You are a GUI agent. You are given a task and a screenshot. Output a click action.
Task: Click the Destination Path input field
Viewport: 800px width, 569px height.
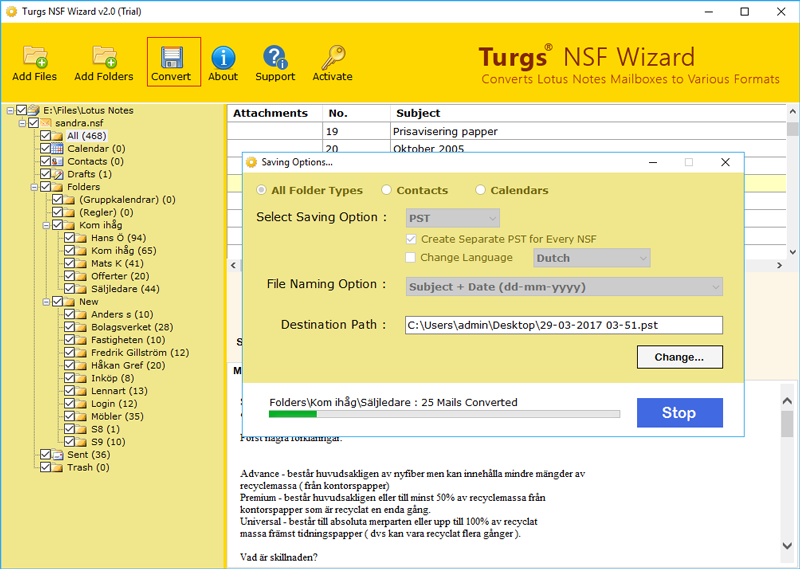click(x=564, y=325)
